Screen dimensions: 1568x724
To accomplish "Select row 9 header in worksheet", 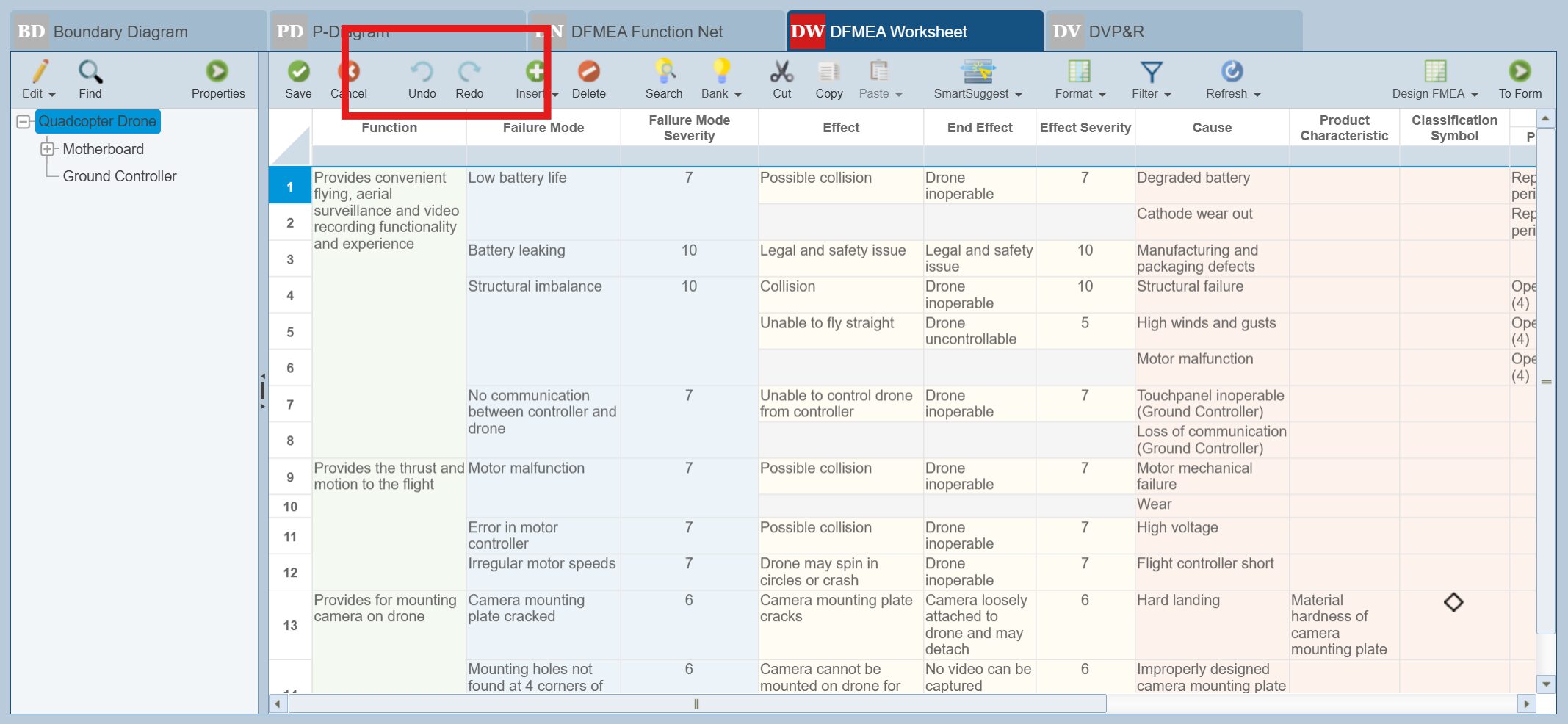I will 290,477.
